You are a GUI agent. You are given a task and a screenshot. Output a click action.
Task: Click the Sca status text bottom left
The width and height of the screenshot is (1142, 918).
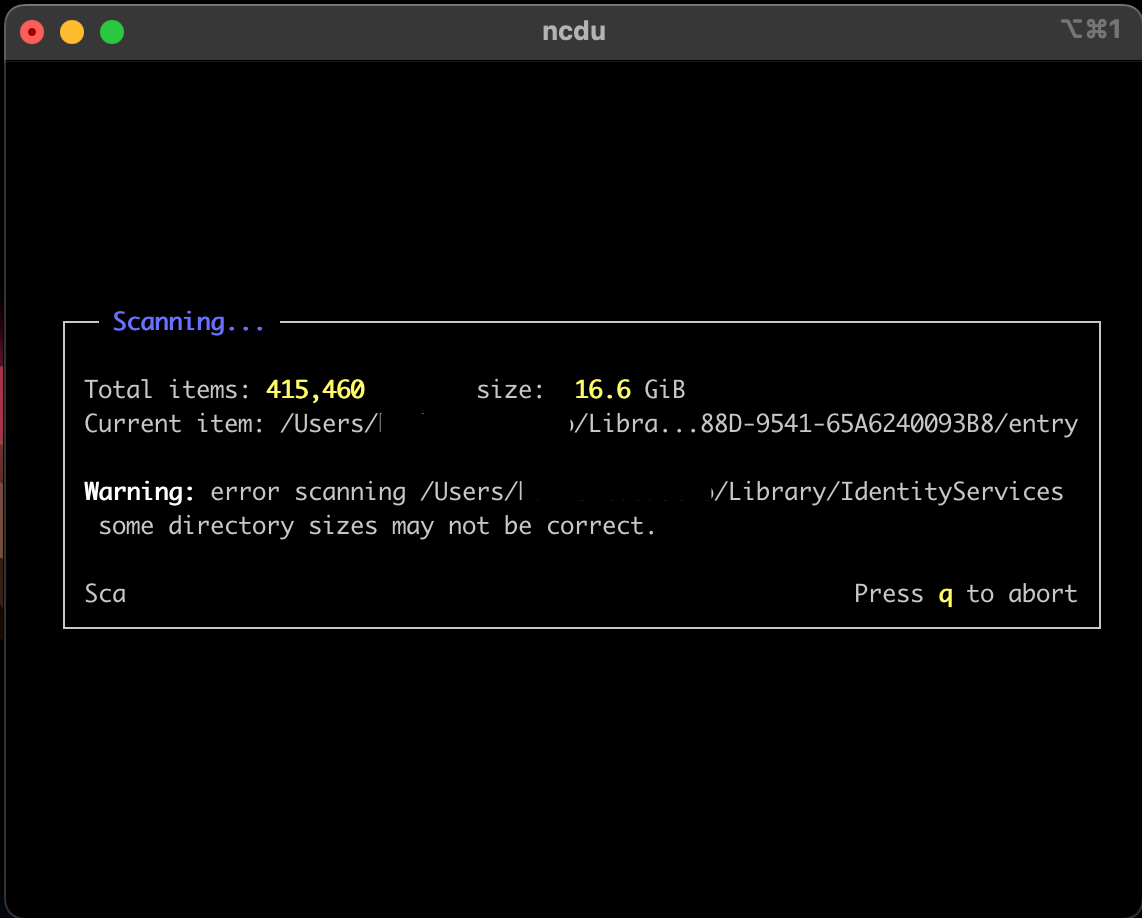[104, 593]
